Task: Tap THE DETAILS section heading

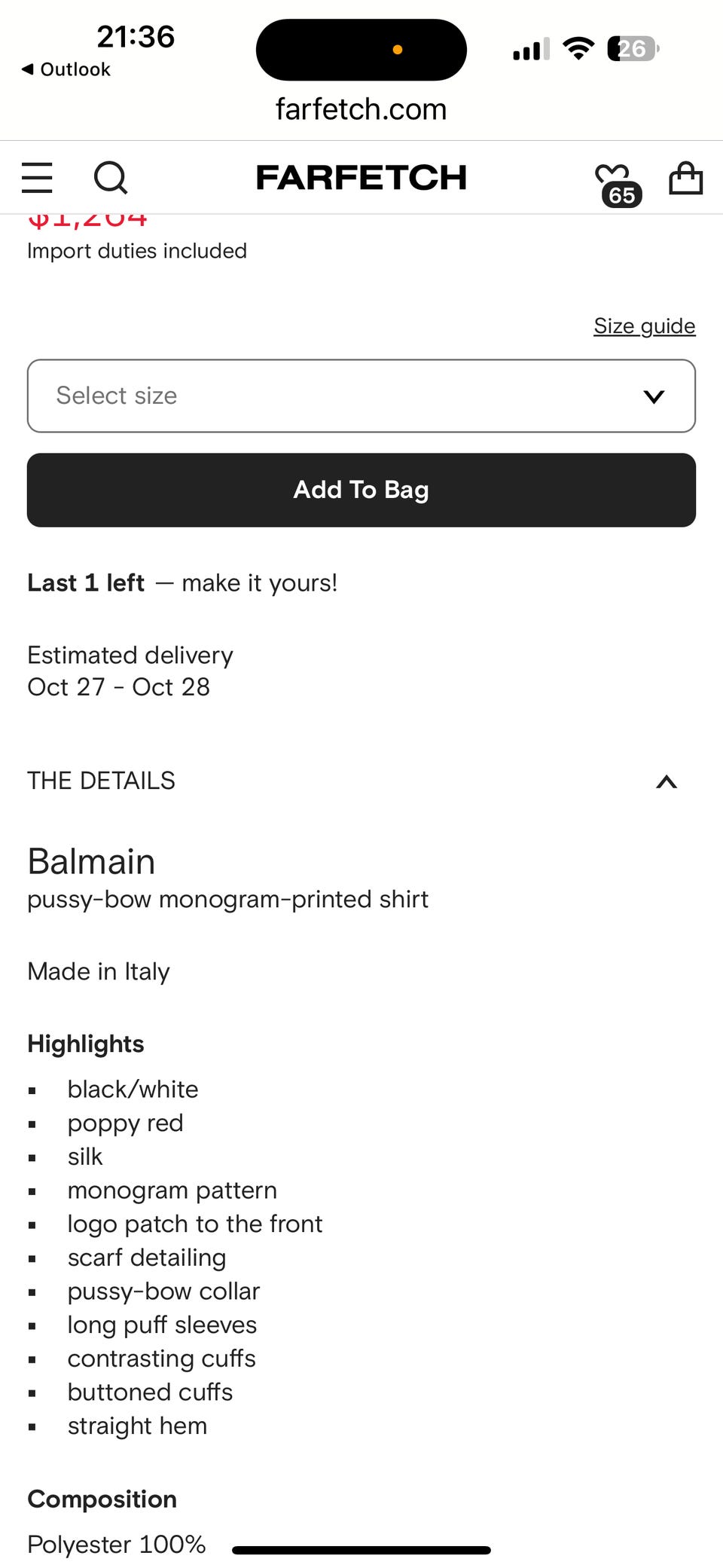Action: click(x=102, y=781)
